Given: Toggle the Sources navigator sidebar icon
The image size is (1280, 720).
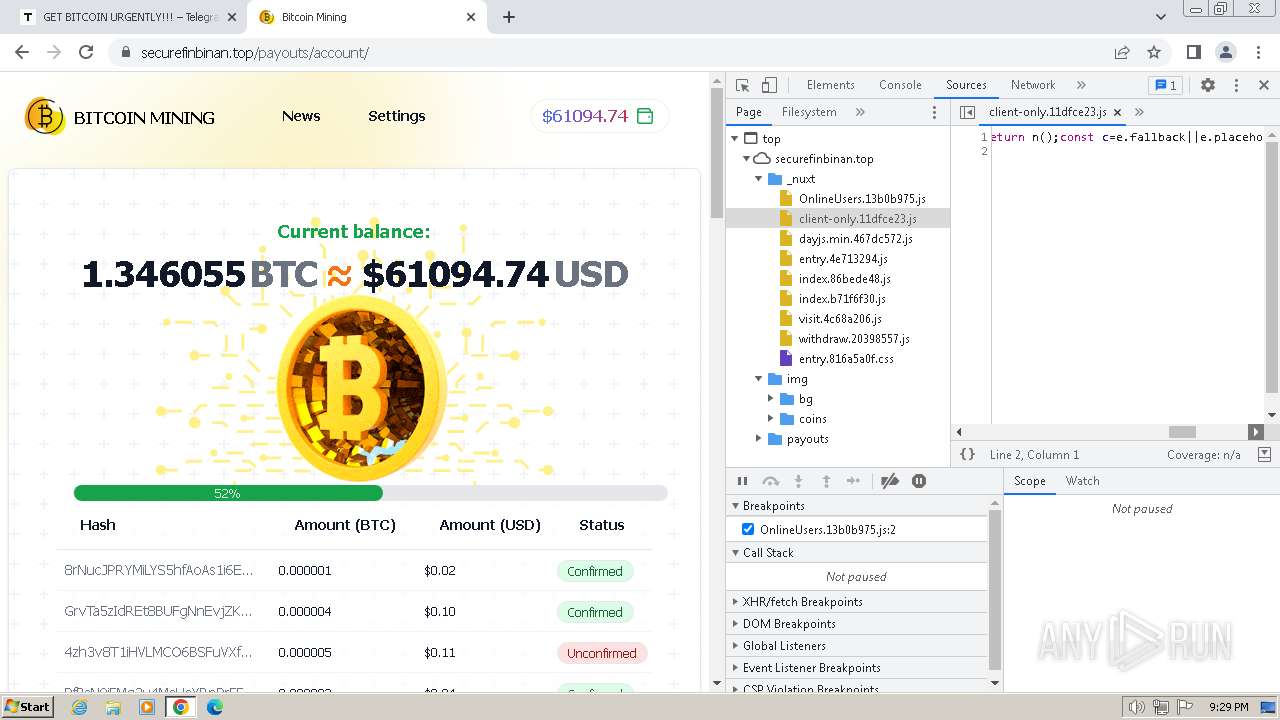Looking at the screenshot, I should click(967, 112).
